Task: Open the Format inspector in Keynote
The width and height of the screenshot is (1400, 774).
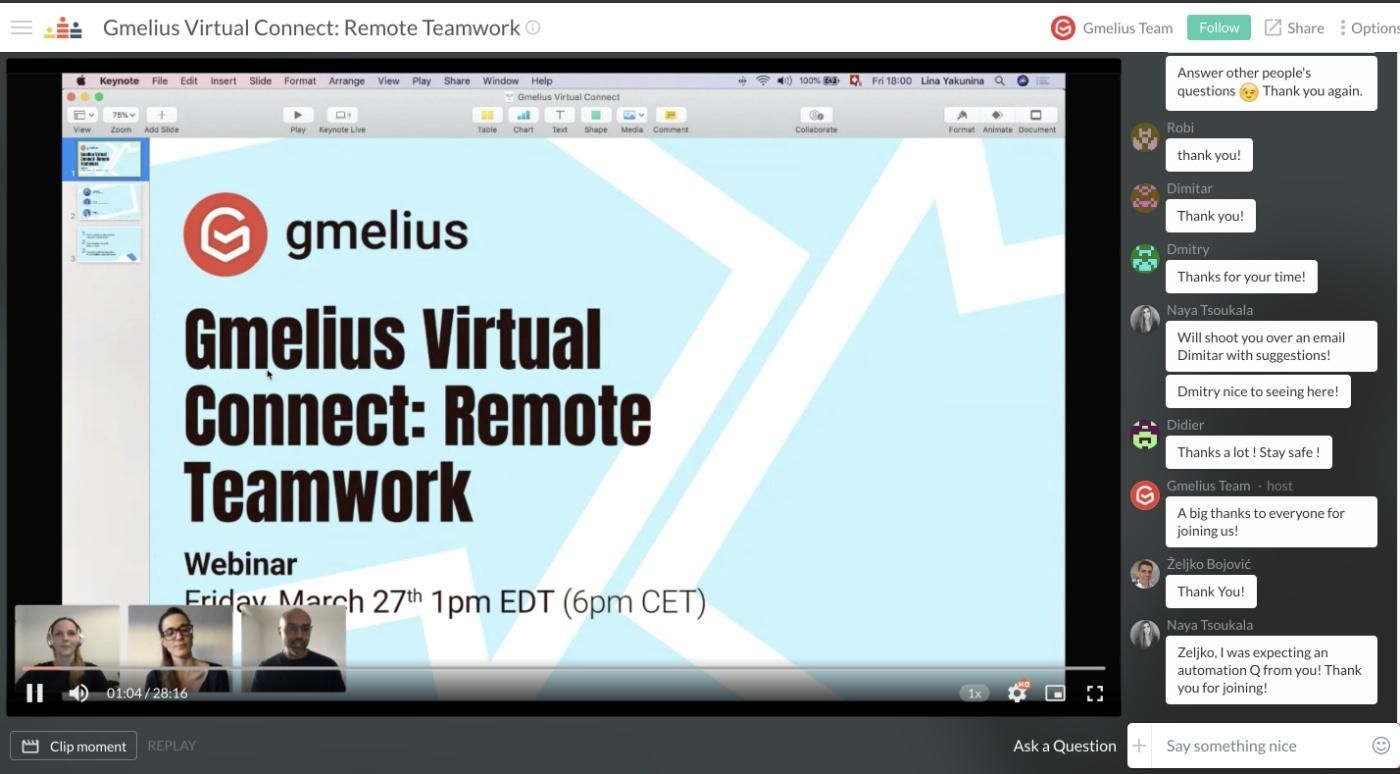Action: [x=962, y=116]
